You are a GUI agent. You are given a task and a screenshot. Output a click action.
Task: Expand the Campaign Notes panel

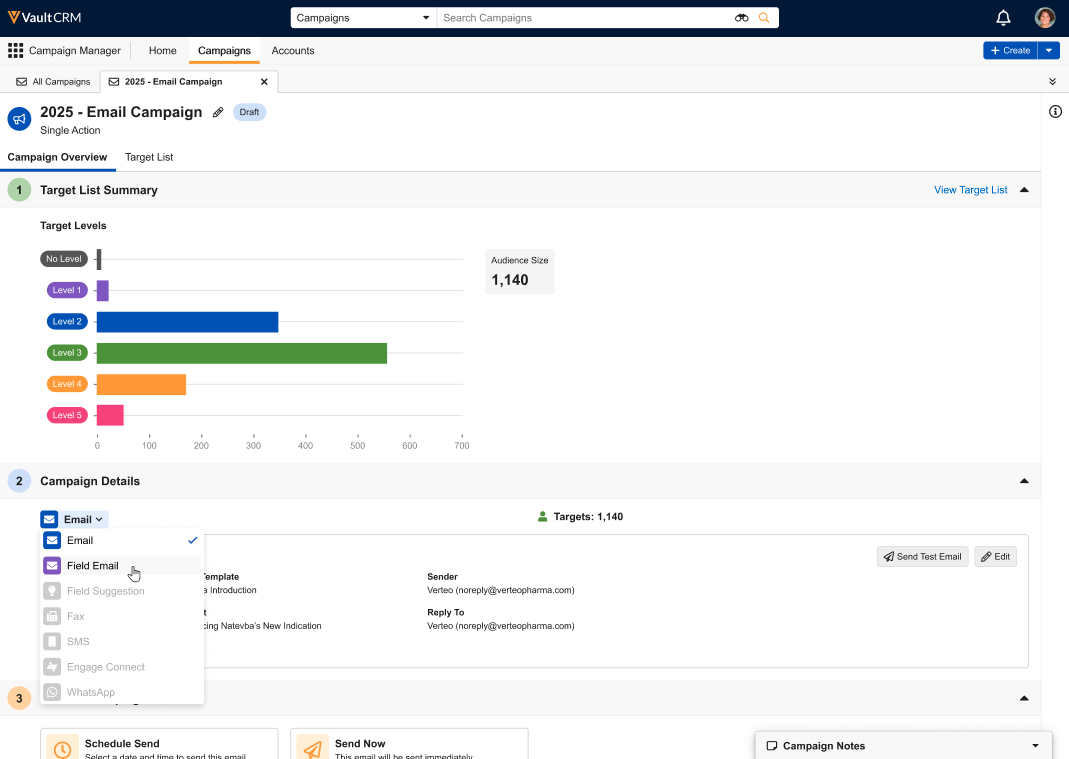(x=1035, y=746)
